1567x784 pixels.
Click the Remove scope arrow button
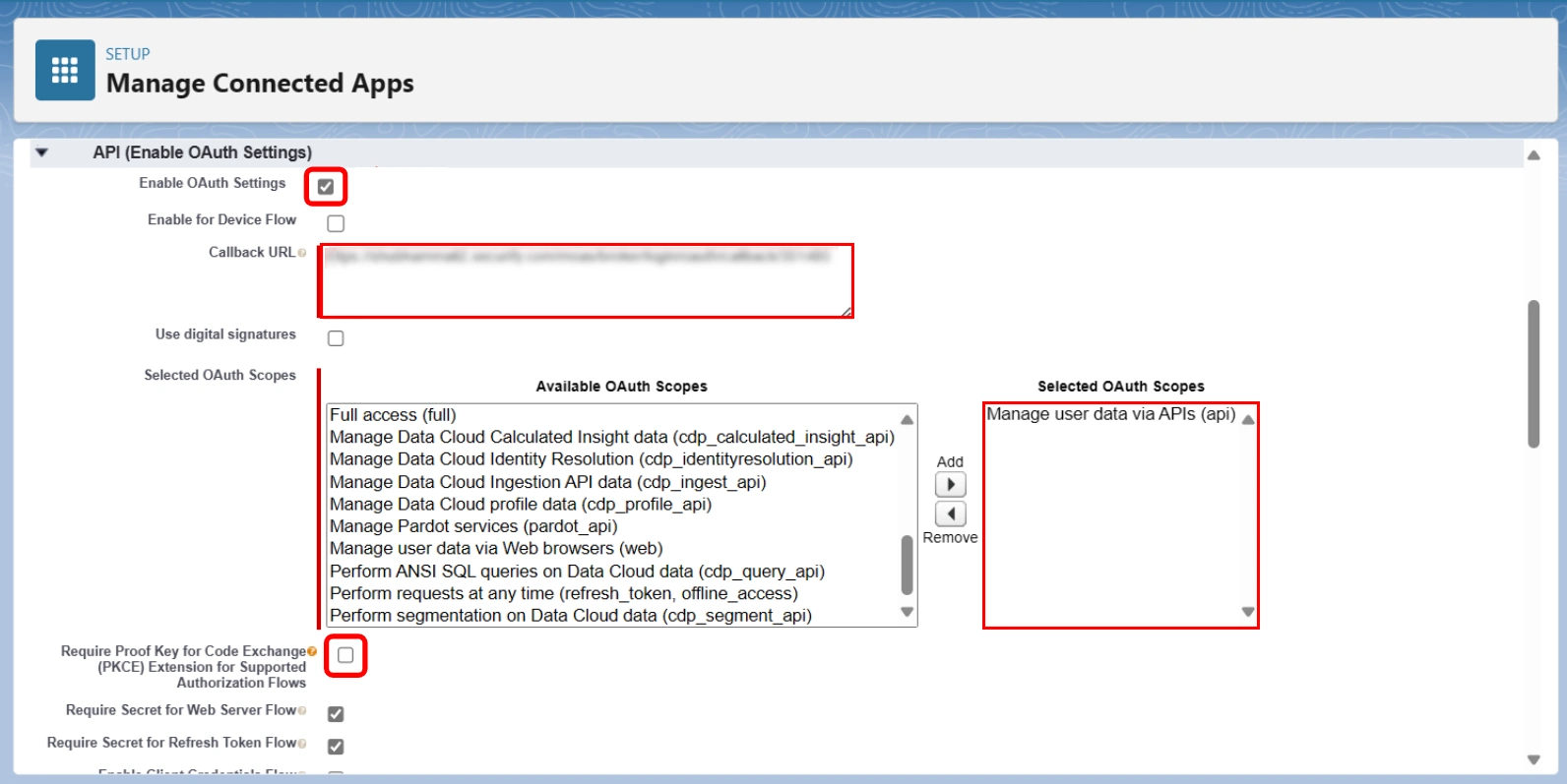pos(951,513)
